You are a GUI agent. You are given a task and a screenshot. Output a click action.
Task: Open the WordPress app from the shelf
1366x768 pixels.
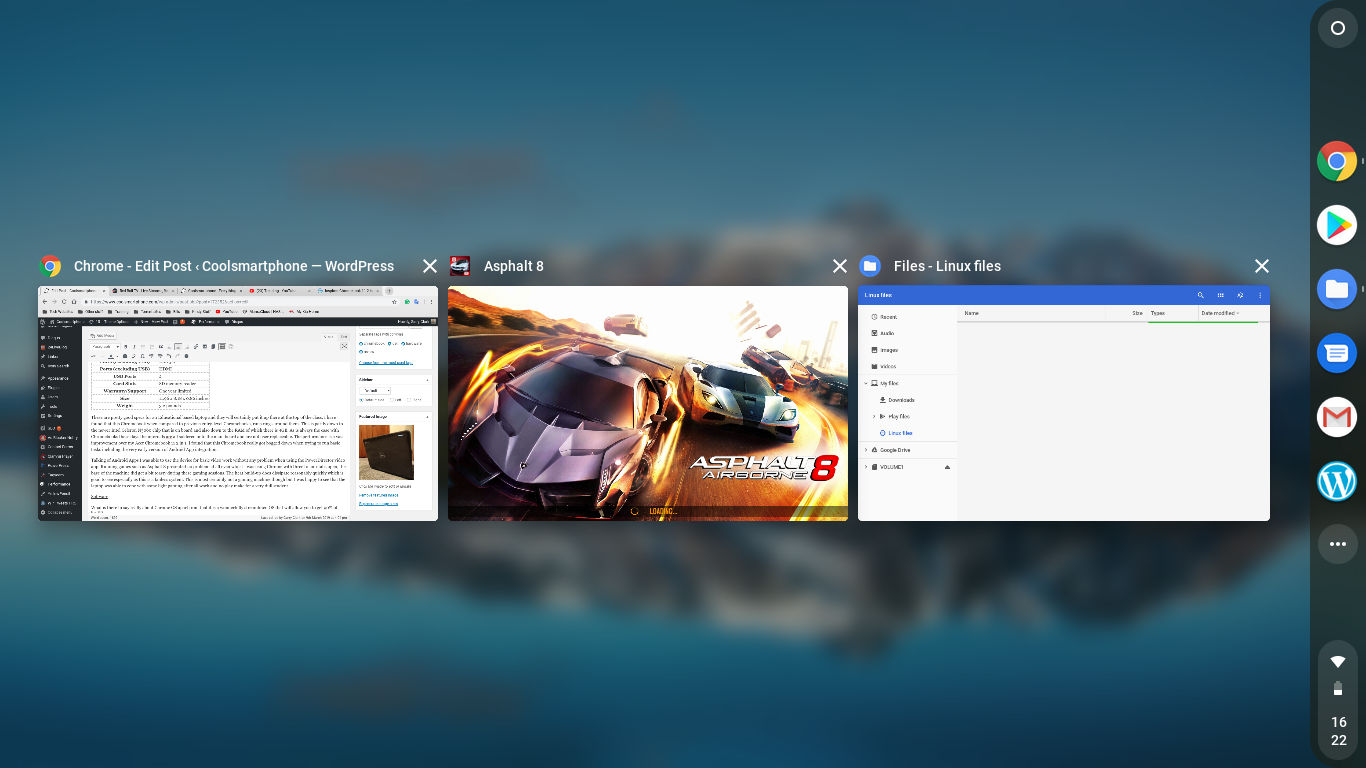1337,481
